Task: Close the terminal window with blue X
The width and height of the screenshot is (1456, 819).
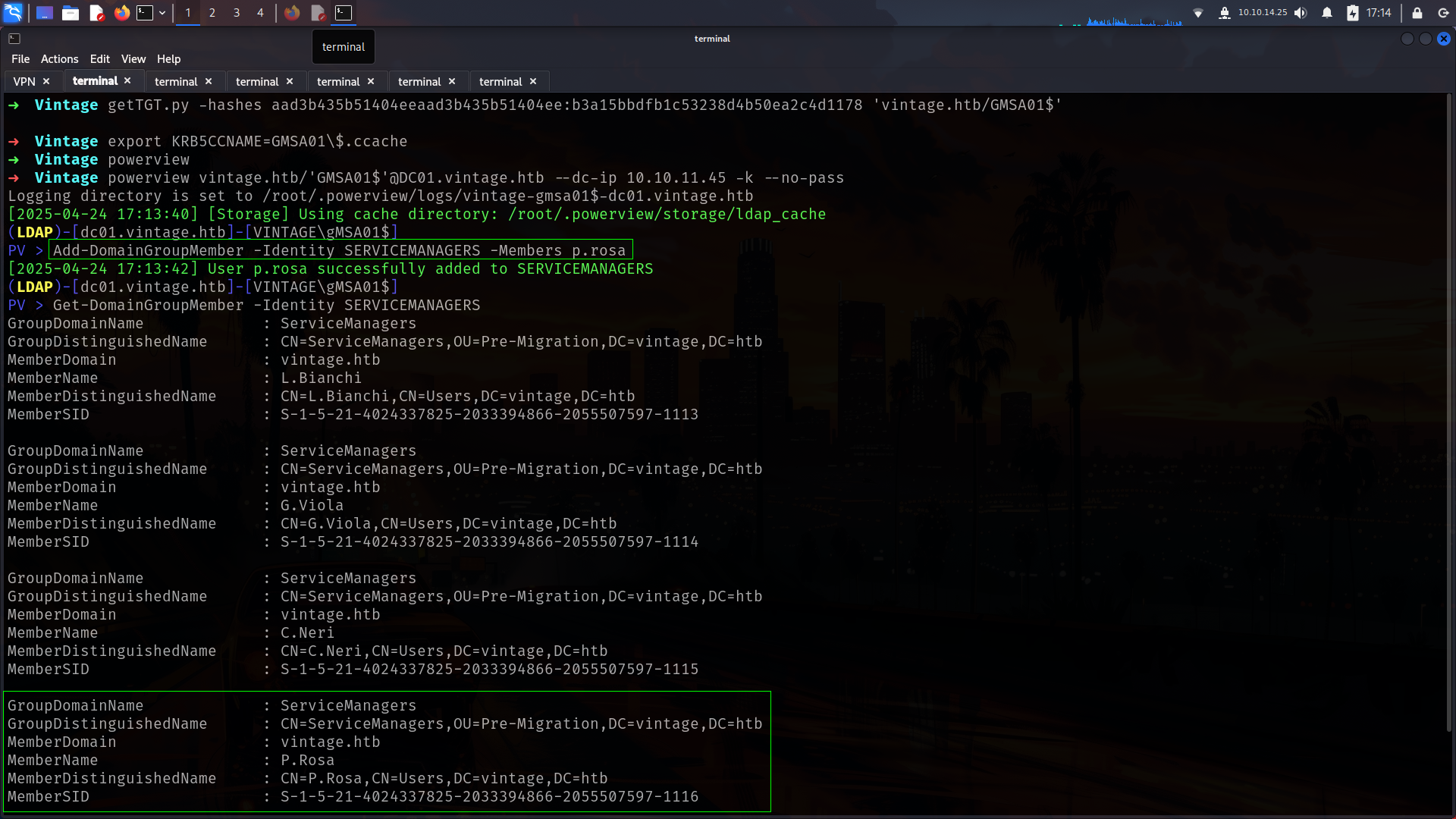Action: [1444, 39]
